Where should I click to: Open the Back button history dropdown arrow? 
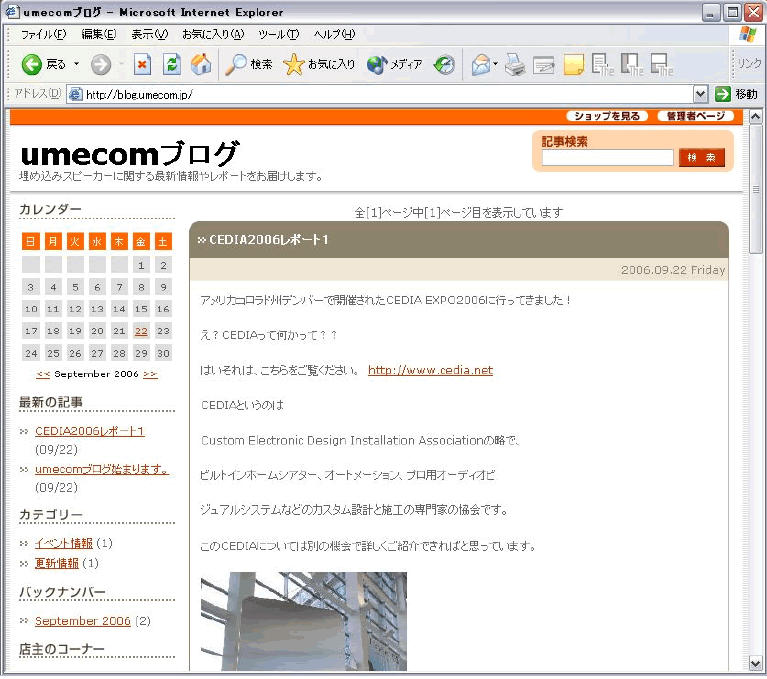[76, 64]
